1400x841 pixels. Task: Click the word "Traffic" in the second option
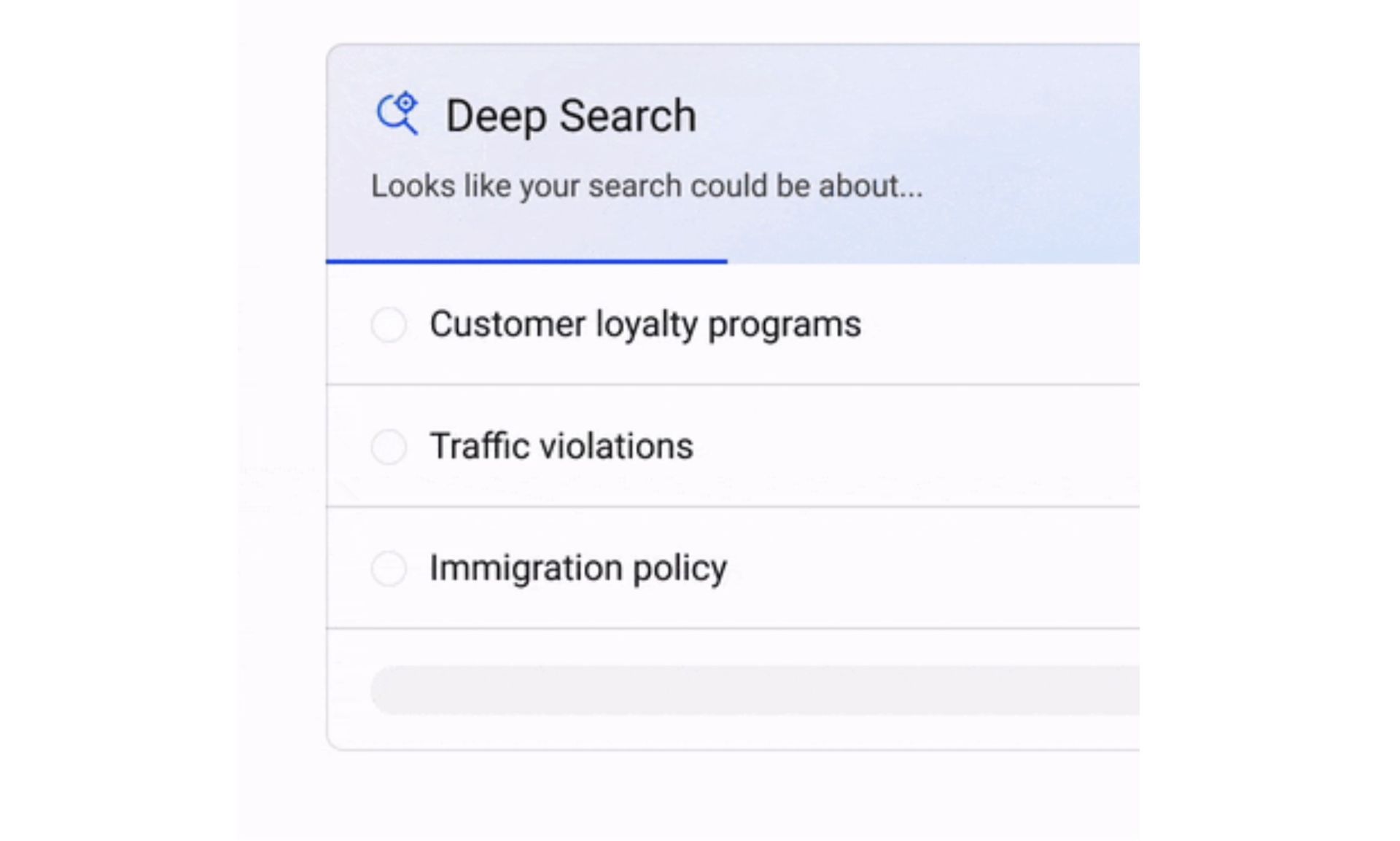(x=478, y=446)
